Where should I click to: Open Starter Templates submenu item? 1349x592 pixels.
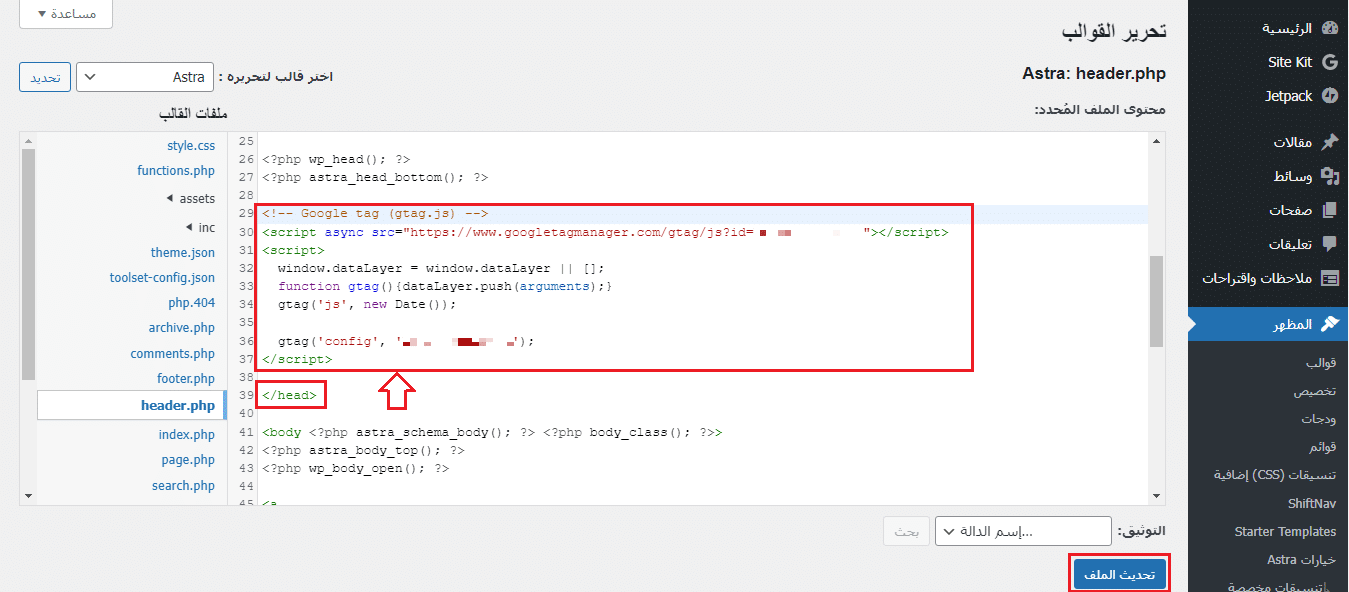(x=1284, y=531)
